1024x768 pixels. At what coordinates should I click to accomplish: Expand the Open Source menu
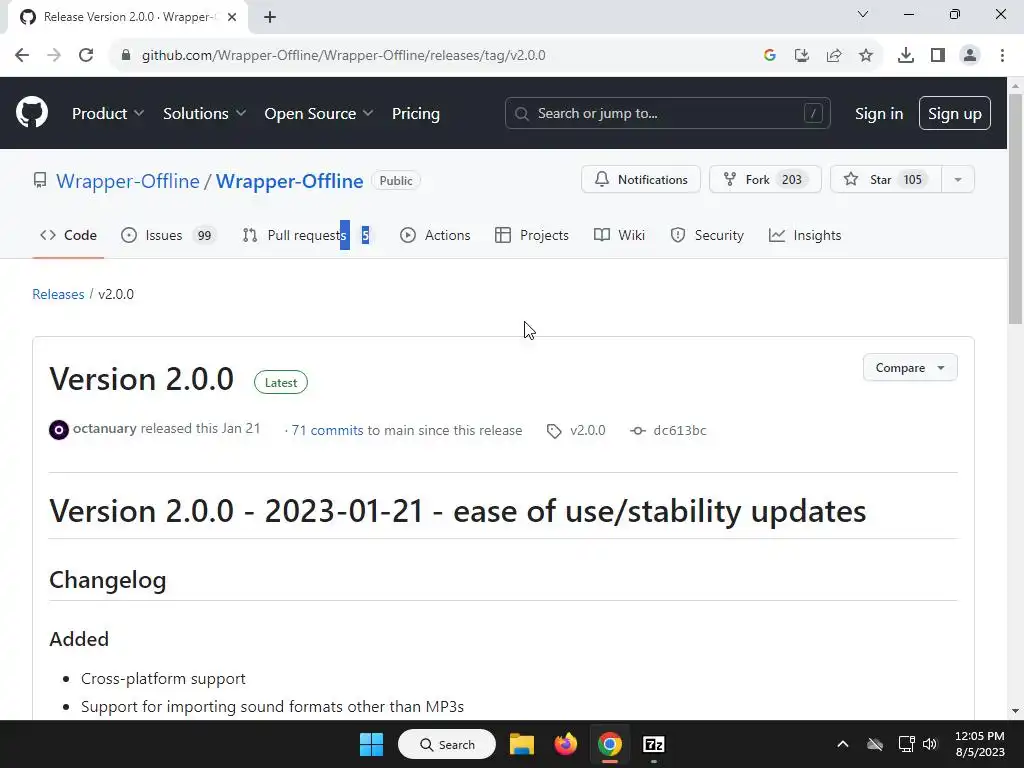pos(319,114)
